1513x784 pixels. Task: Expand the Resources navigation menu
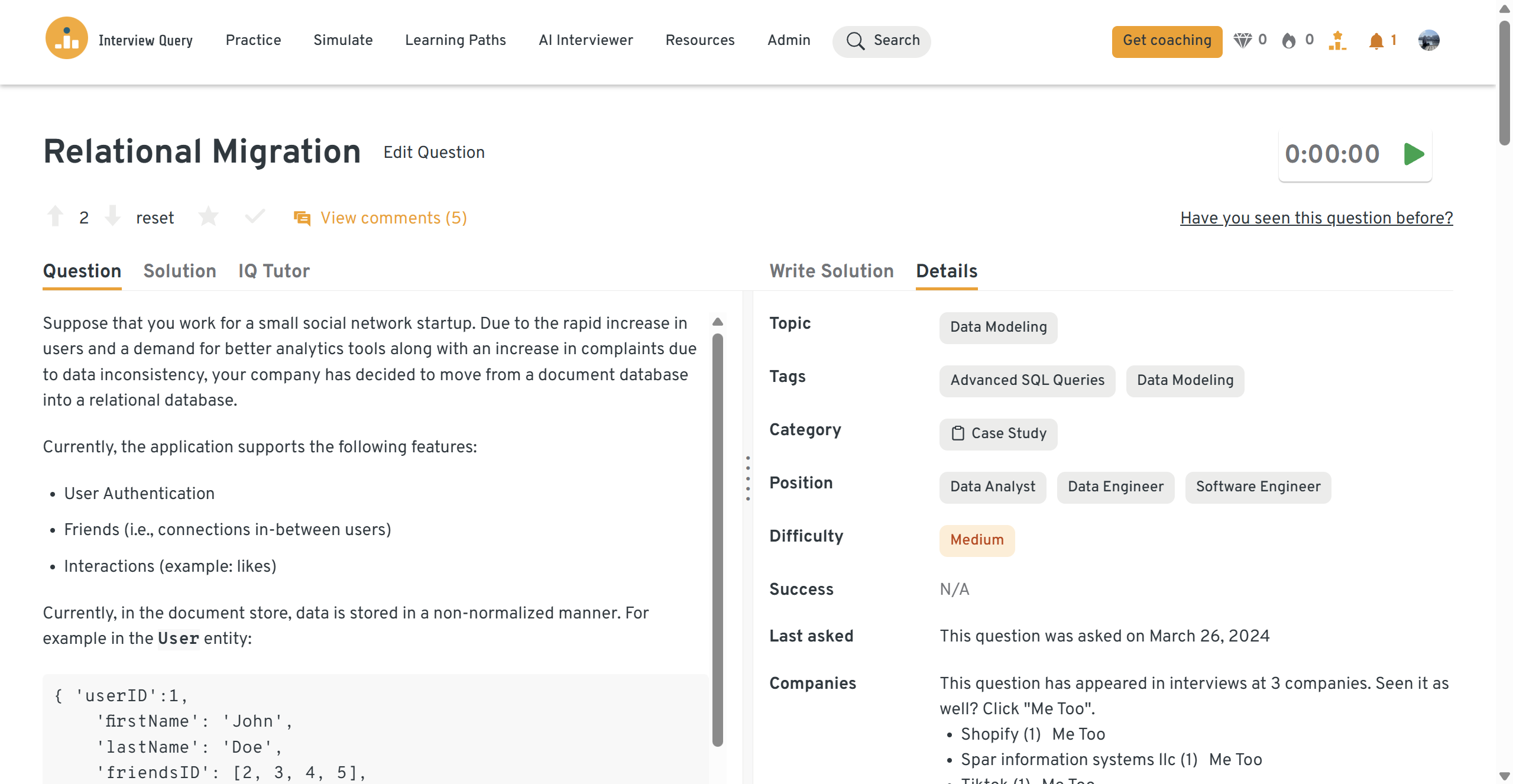coord(699,40)
